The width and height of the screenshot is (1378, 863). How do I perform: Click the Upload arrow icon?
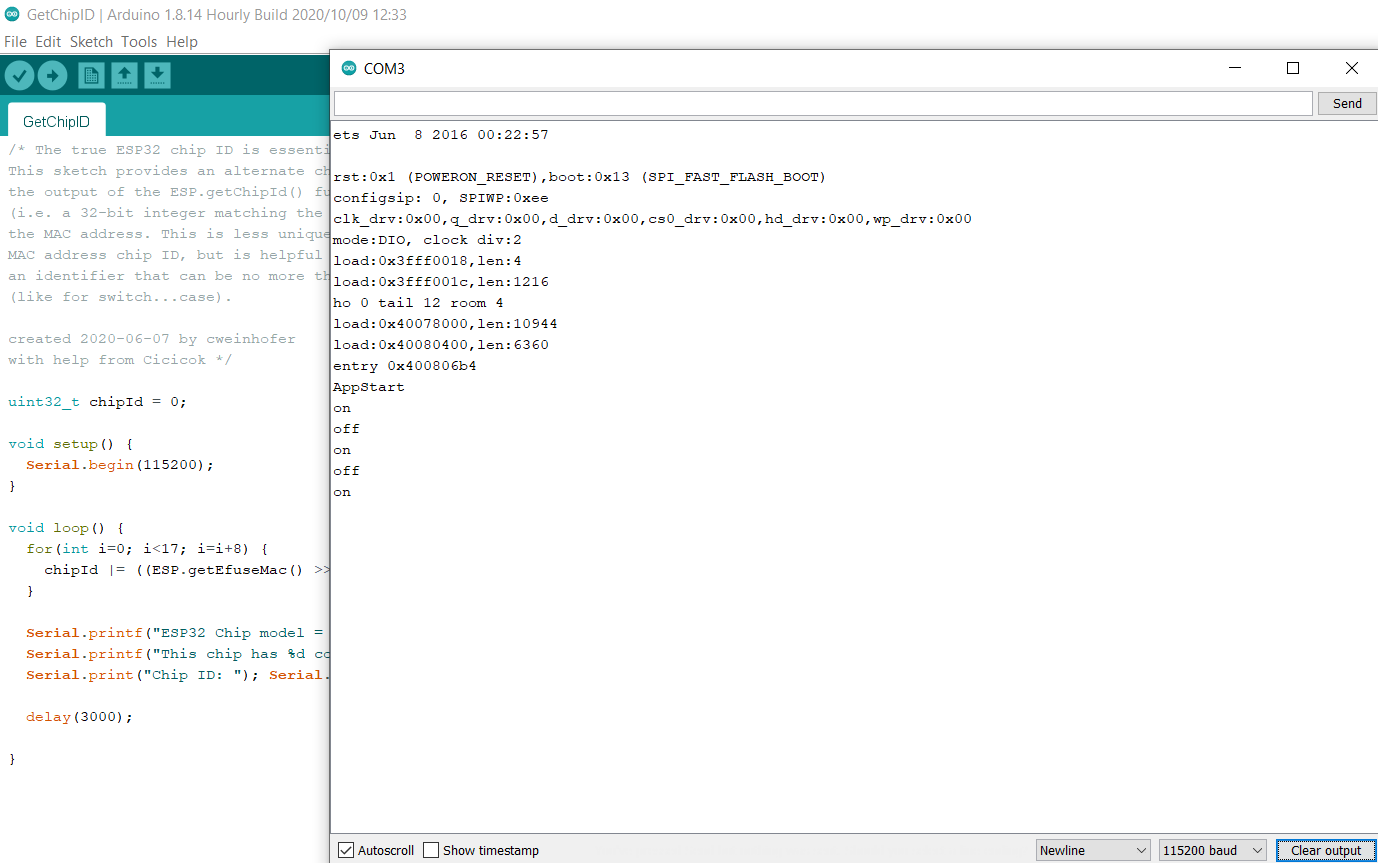(x=52, y=75)
